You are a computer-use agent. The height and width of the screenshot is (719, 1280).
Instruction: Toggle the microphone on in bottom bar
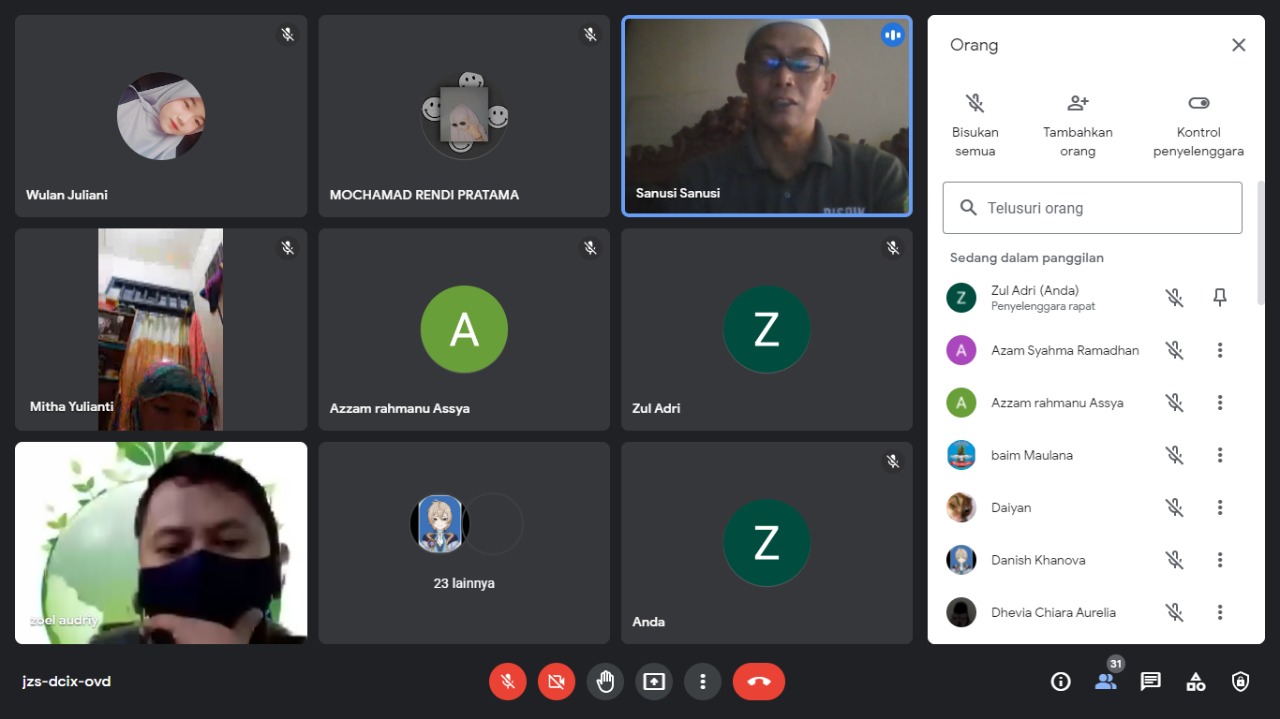(508, 682)
